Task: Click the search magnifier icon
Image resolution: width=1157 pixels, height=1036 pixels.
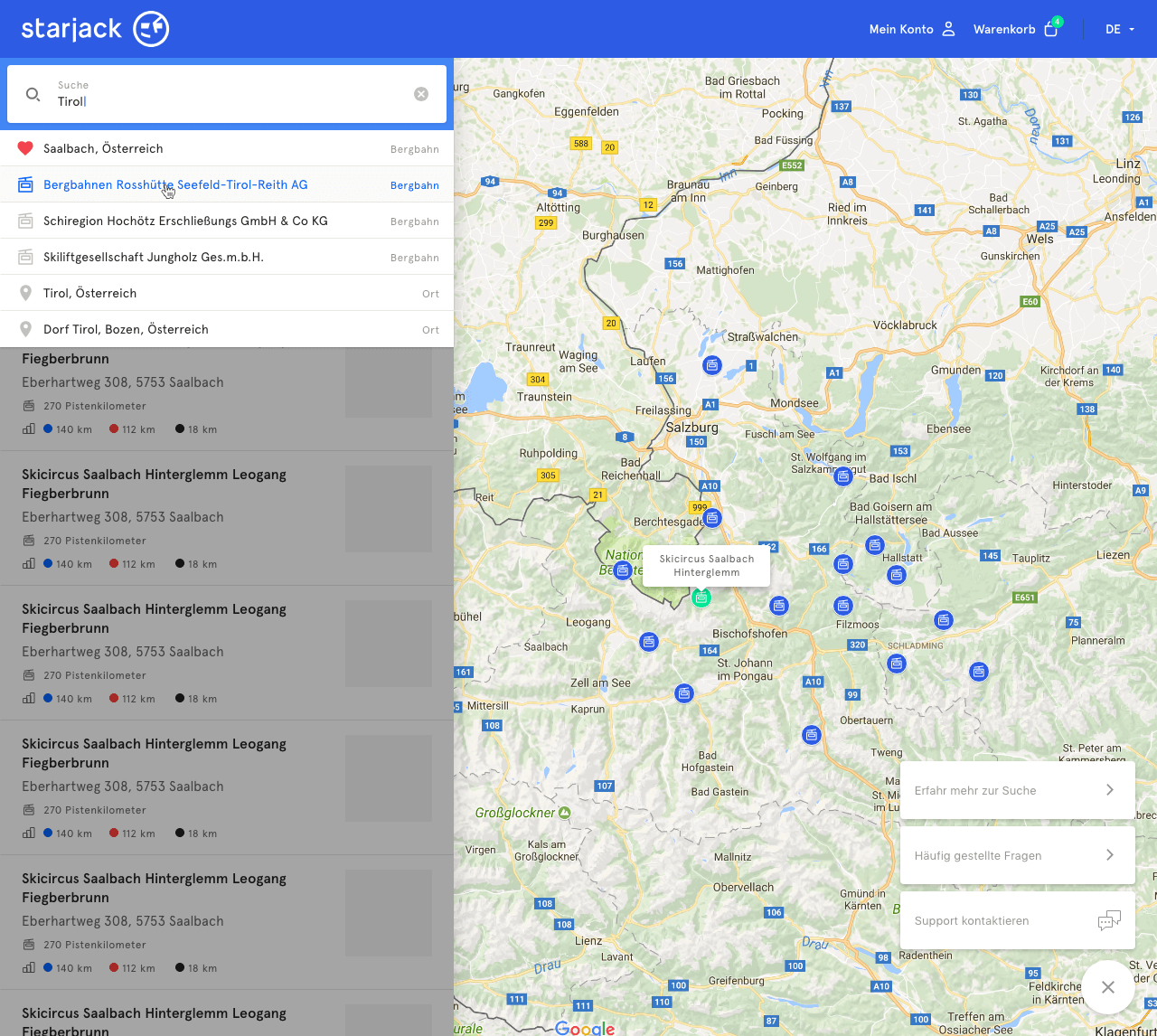Action: click(33, 94)
